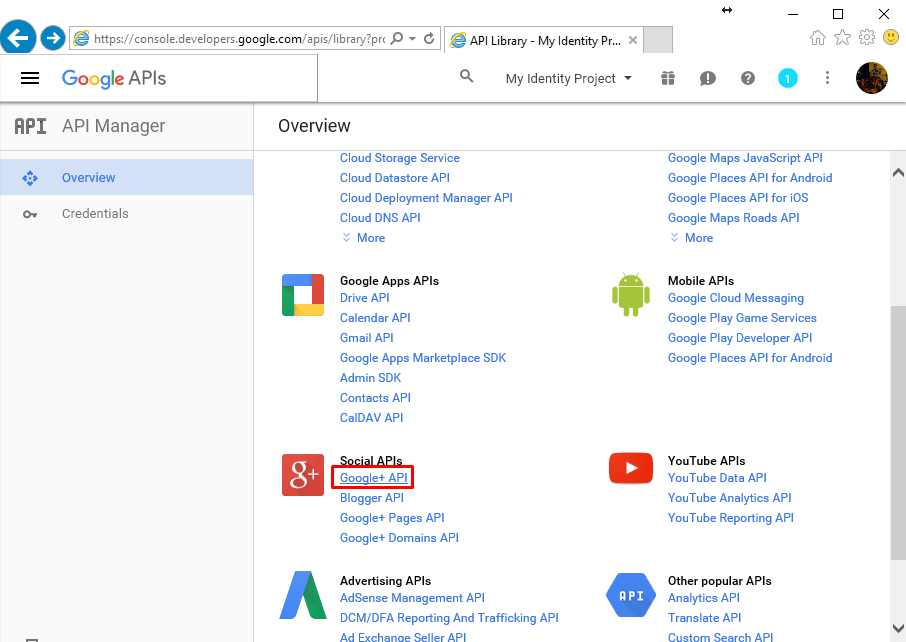
Task: Select Overview in the API Manager sidebar
Action: tap(88, 178)
